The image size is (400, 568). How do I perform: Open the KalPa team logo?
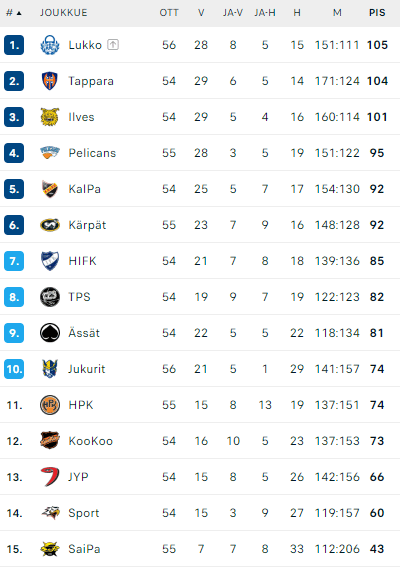click(50, 189)
